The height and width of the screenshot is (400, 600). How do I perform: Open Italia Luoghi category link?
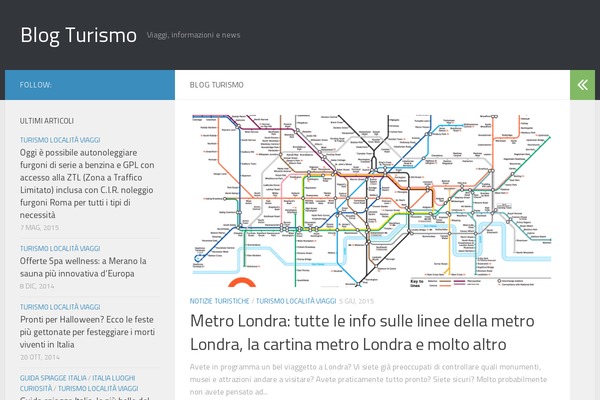point(114,378)
